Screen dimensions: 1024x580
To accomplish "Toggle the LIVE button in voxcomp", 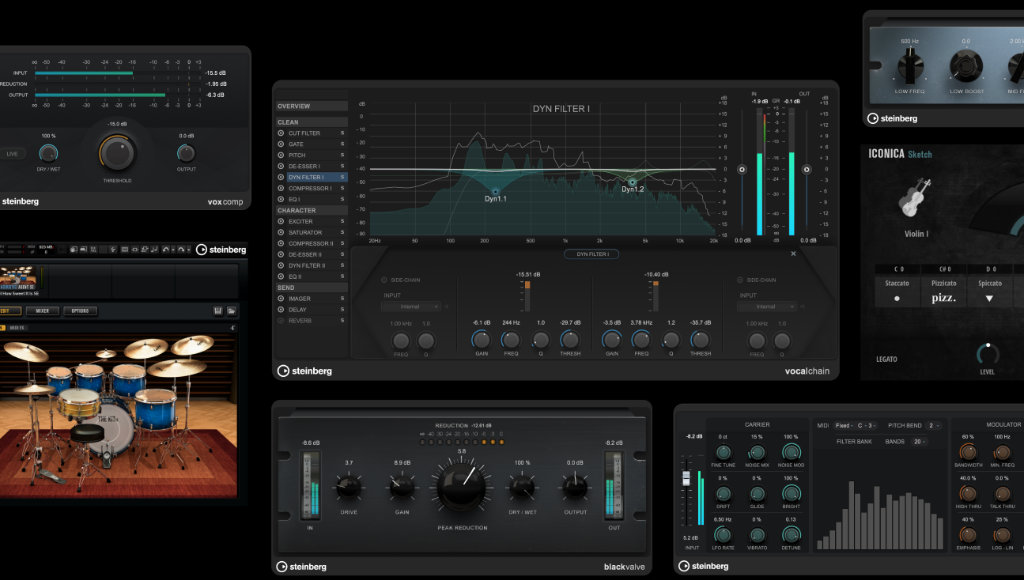I will coord(12,153).
